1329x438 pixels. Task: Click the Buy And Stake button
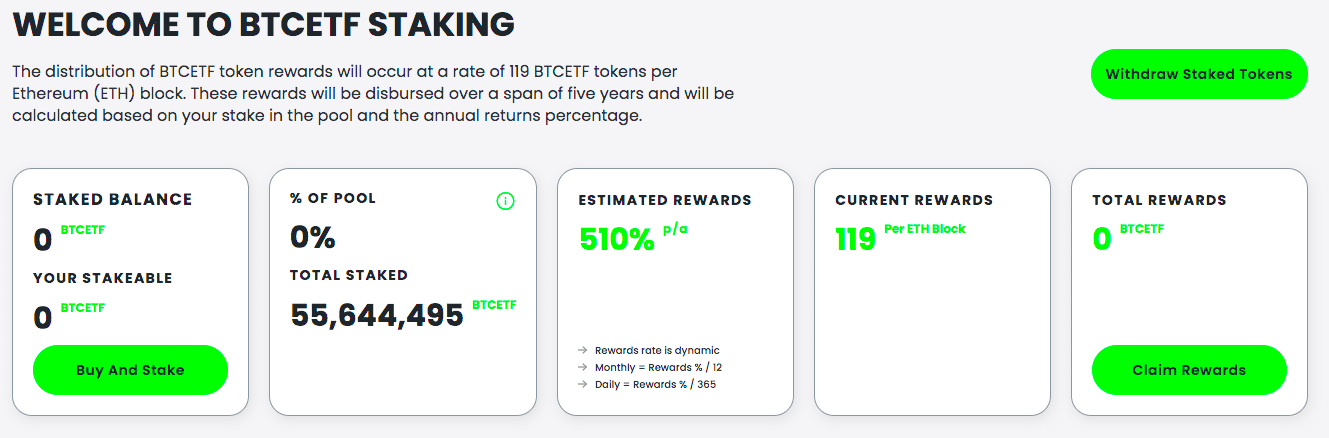pyautogui.click(x=130, y=370)
